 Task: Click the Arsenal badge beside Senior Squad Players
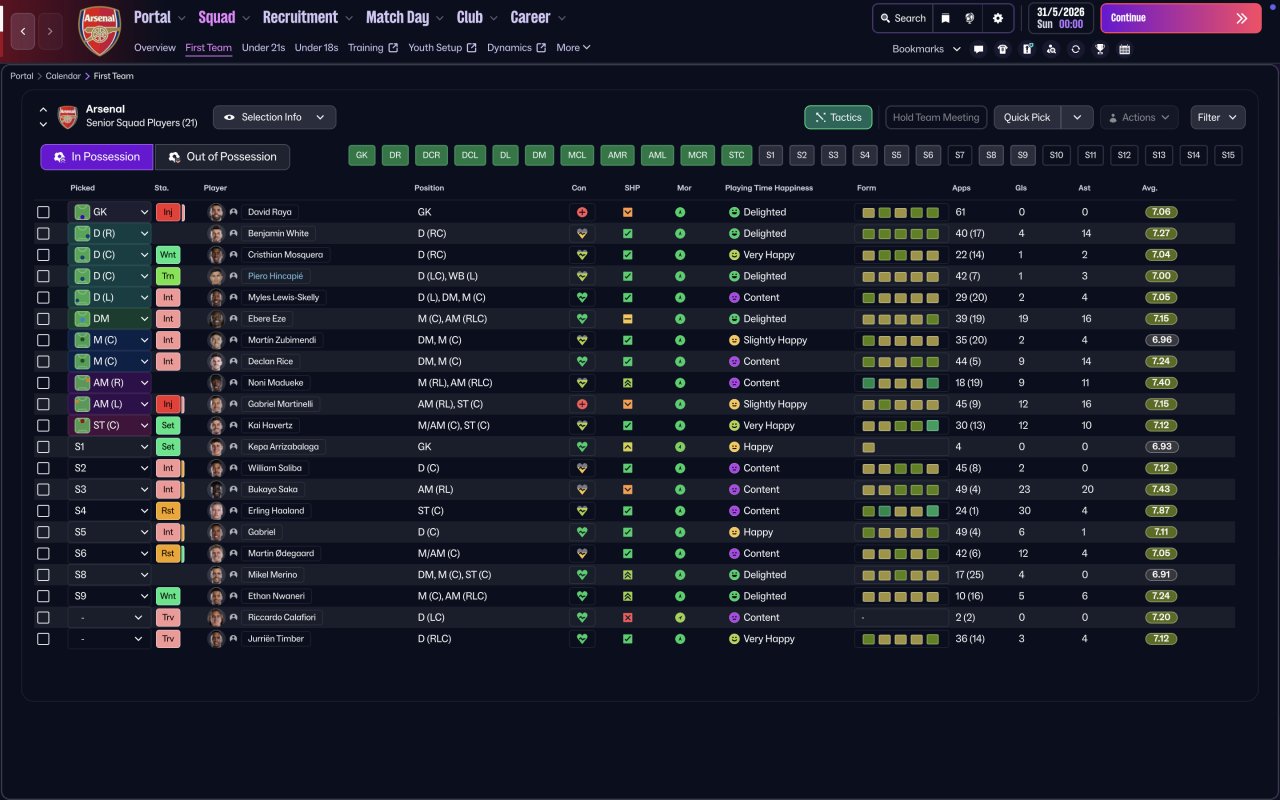point(67,117)
